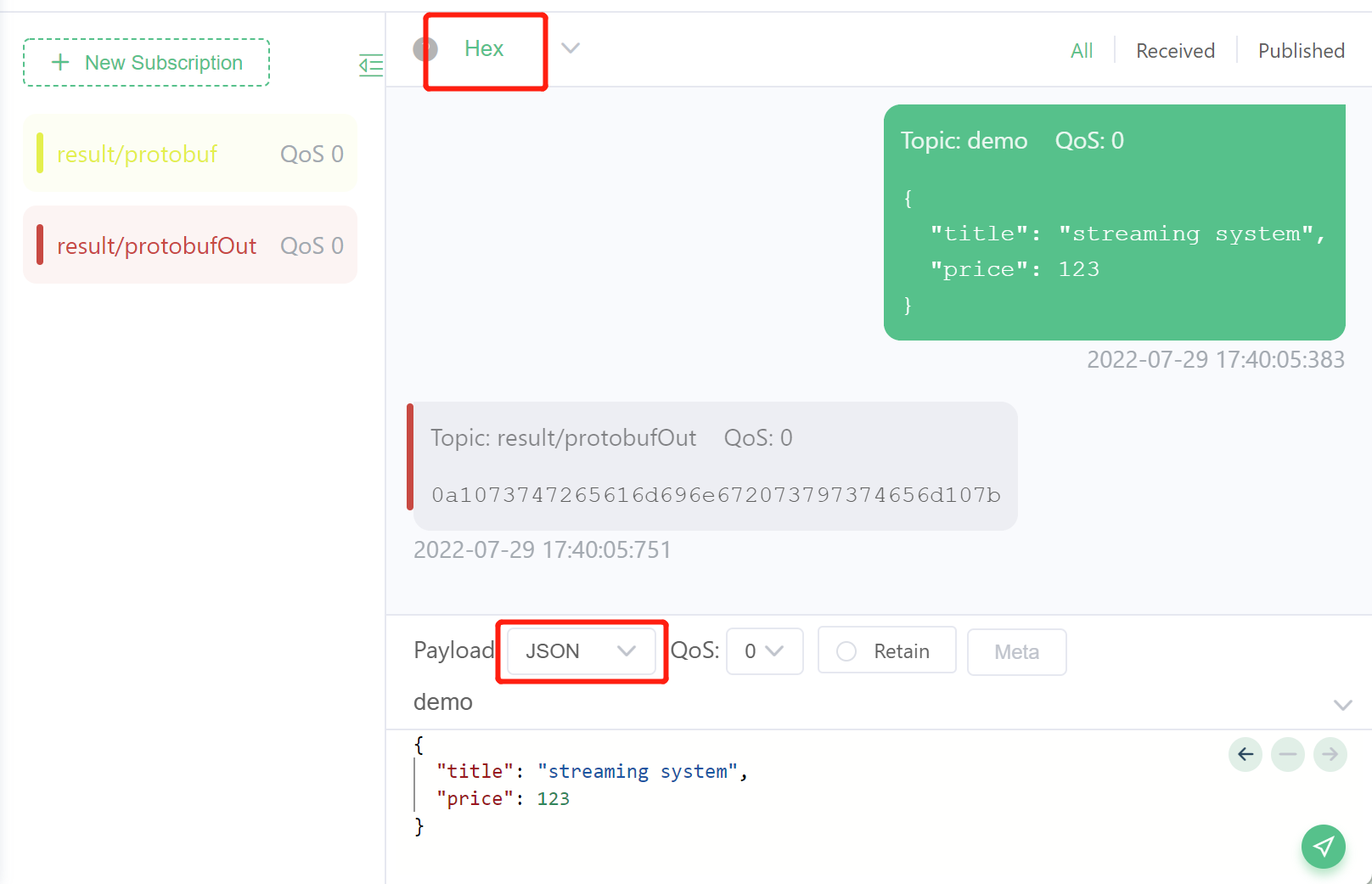Image resolution: width=1372 pixels, height=884 pixels.
Task: Click the received hex payload 0a1073747265...
Action: tap(716, 495)
